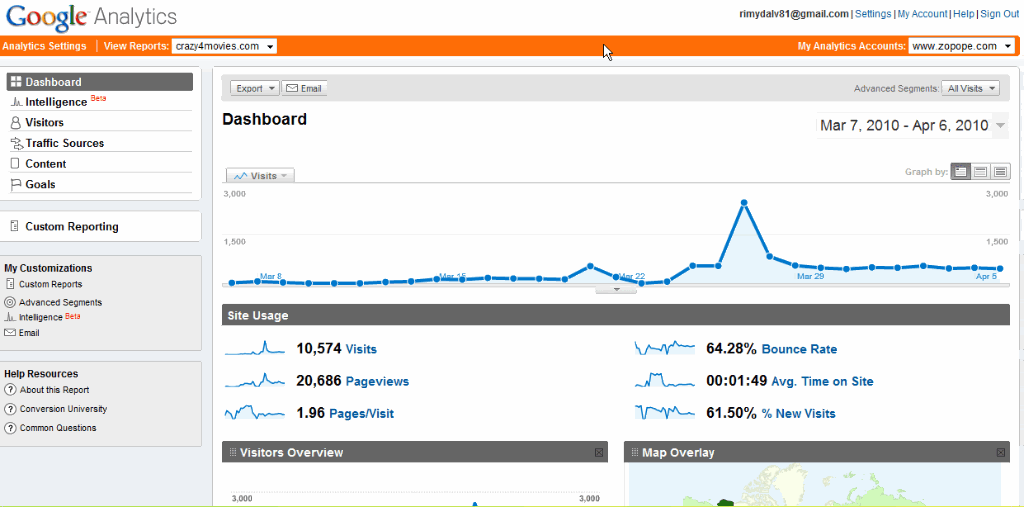This screenshot has width=1024, height=507.
Task: Click the Mar 7, 2010 - Apr 6, 2010 date text
Action: [x=904, y=125]
